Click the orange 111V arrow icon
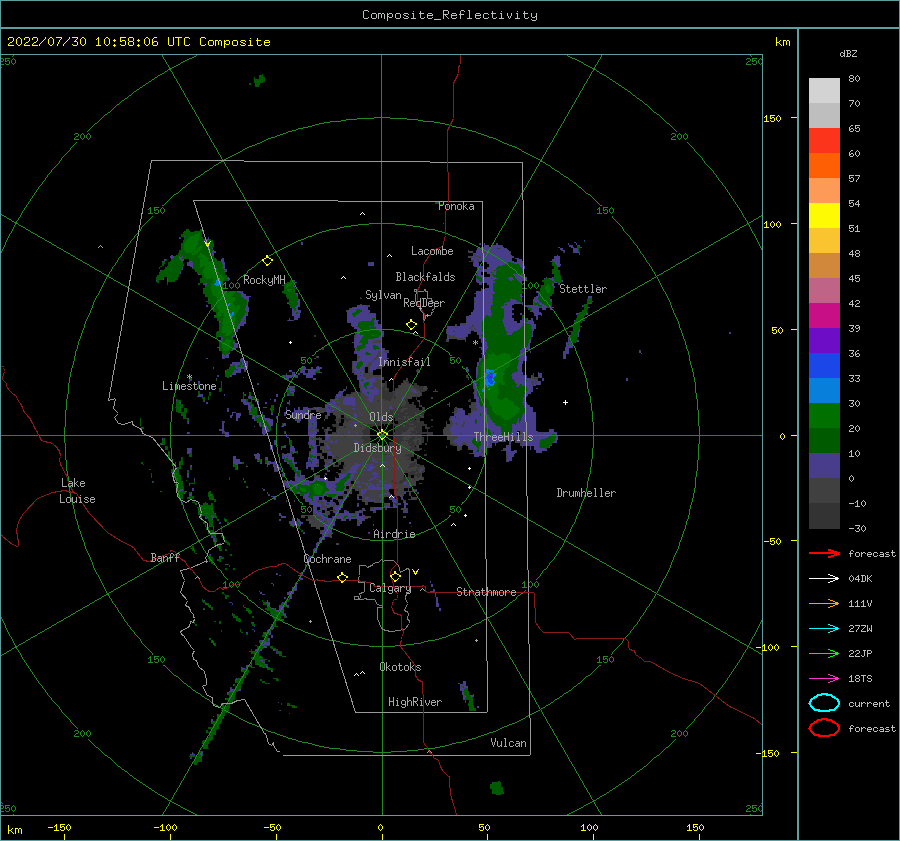Image resolution: width=900 pixels, height=841 pixels. coord(824,603)
